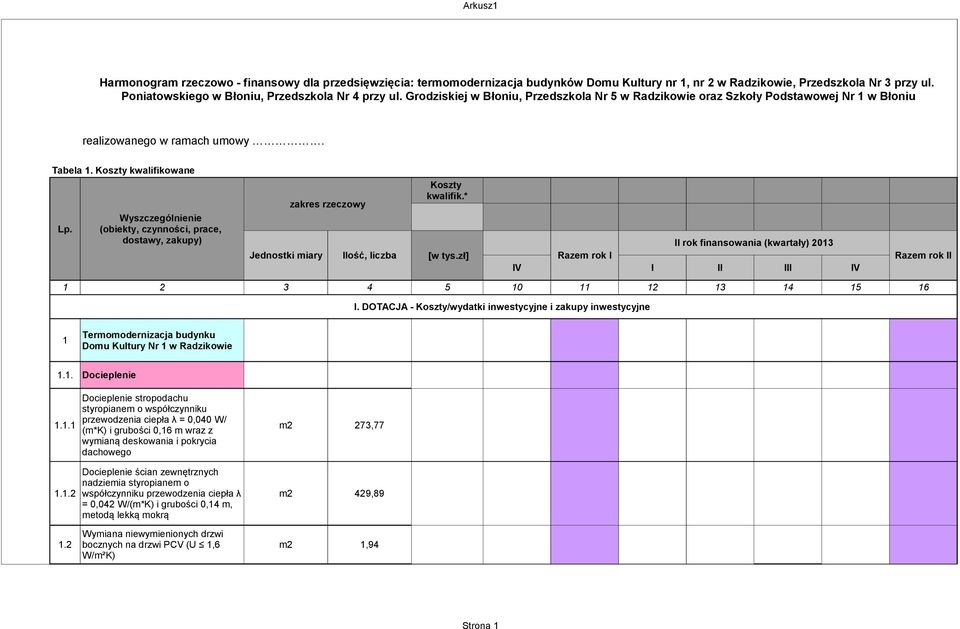Click the 'Wymiana niewymienionych drzwi bocznych' cell
Image resolution: width=960 pixels, height=629 pixels.
(x=162, y=544)
